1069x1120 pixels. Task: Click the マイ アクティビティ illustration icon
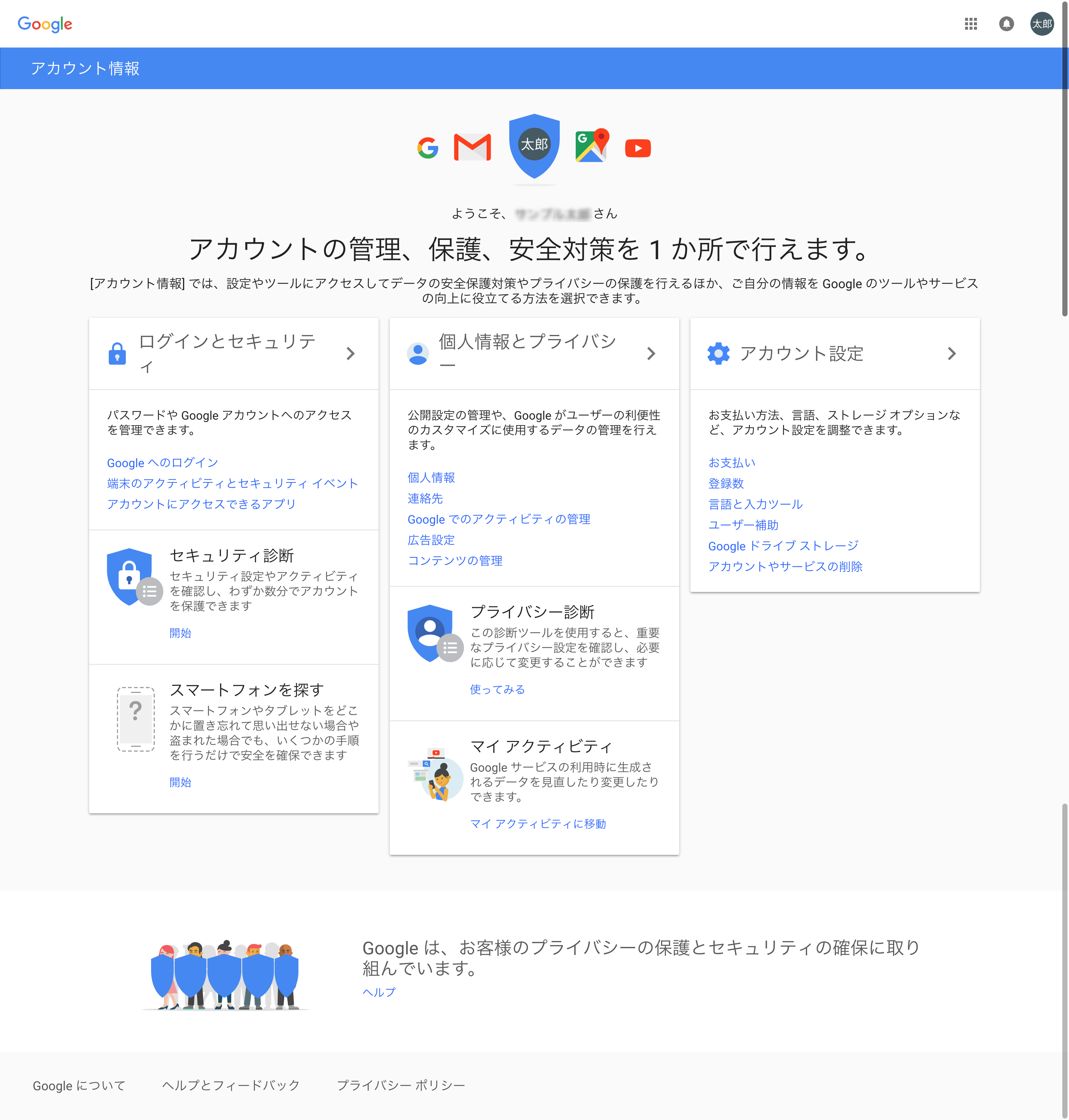click(x=435, y=775)
